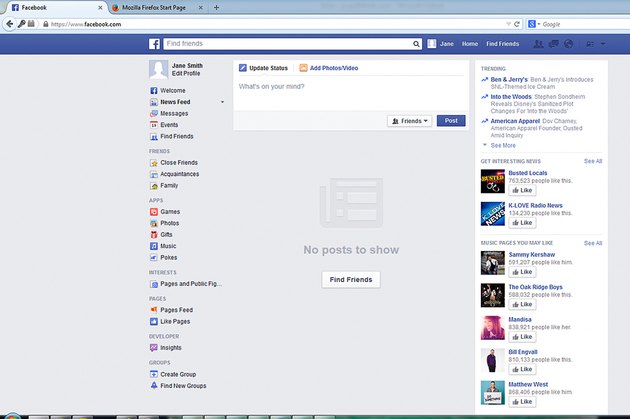Viewport: 630px width, 419px height.
Task: Open messages icon in header
Action: click(x=553, y=44)
